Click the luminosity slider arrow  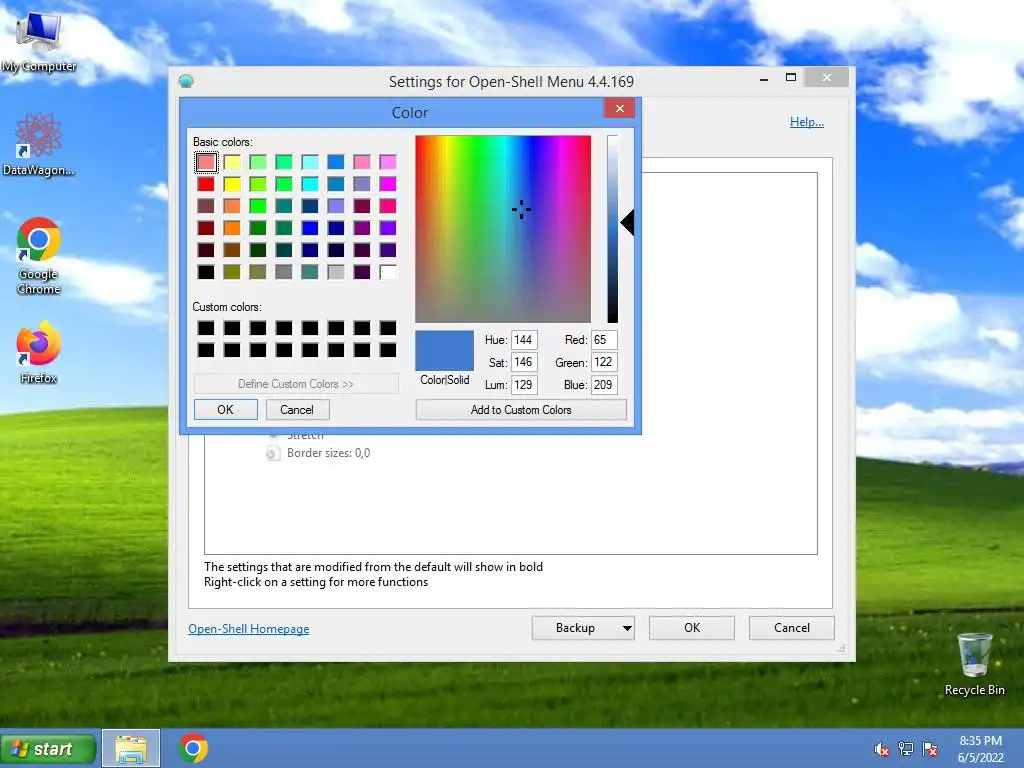pos(627,223)
